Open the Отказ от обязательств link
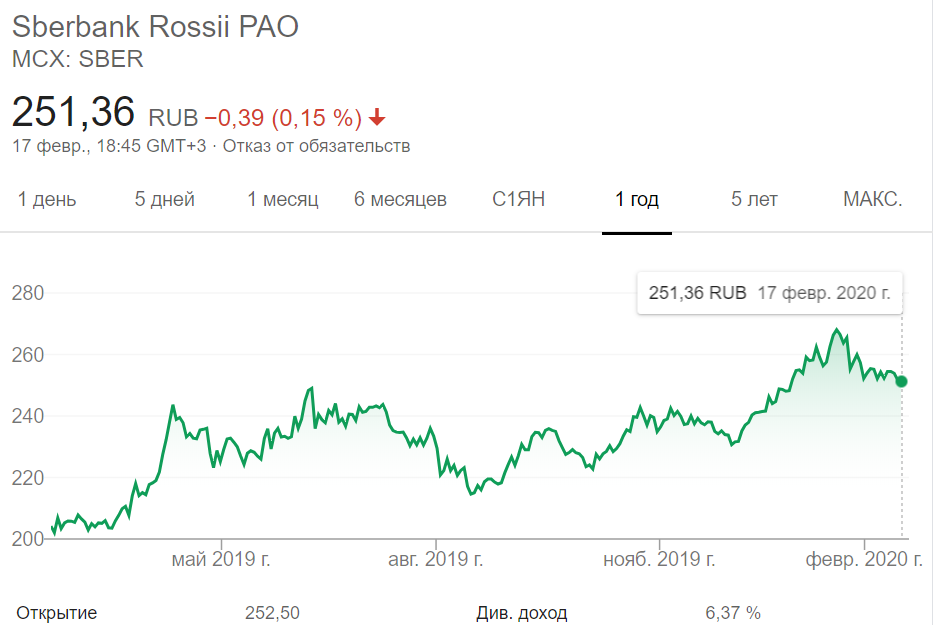The height and width of the screenshot is (625, 933). tap(316, 146)
